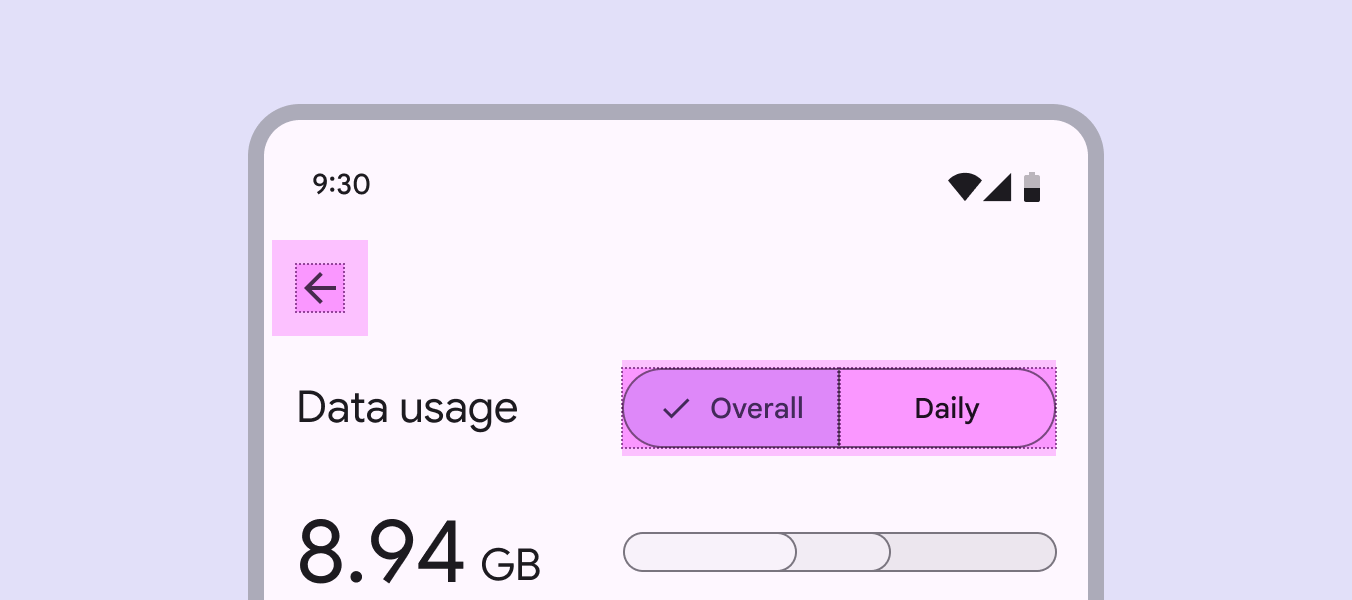Tap the back arrow icon
The width and height of the screenshot is (1352, 600).
pyautogui.click(x=320, y=288)
